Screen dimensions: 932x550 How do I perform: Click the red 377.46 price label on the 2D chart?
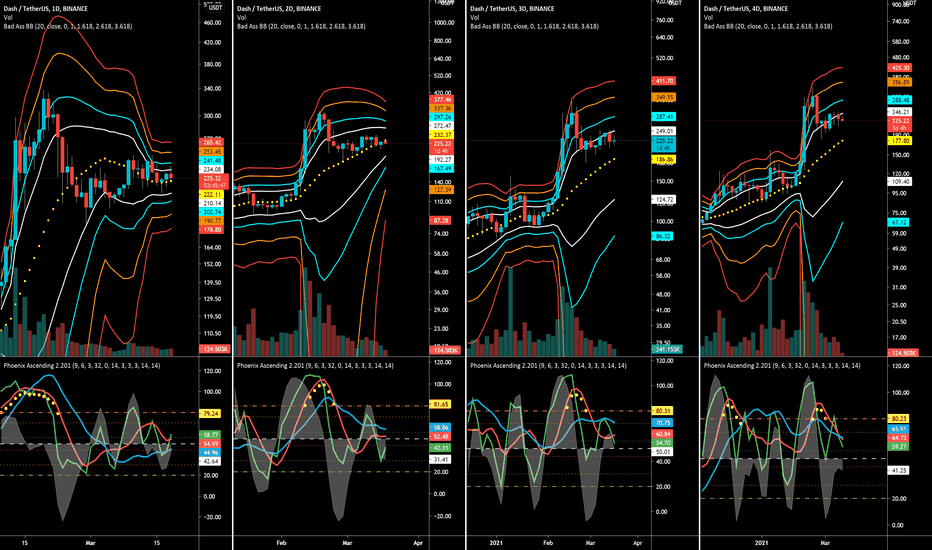(442, 100)
